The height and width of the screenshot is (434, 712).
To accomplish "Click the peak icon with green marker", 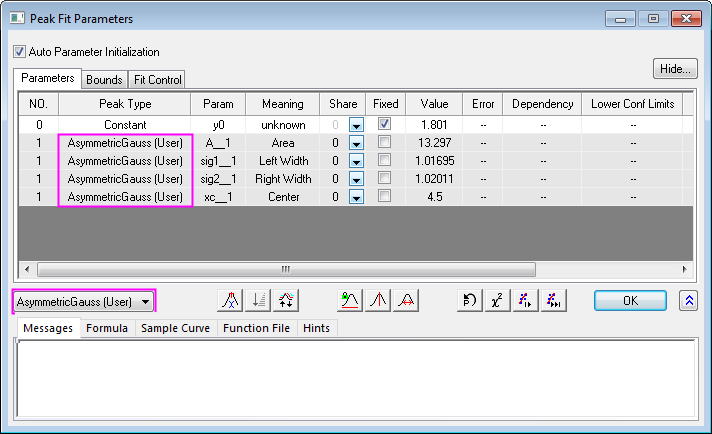I will point(348,300).
